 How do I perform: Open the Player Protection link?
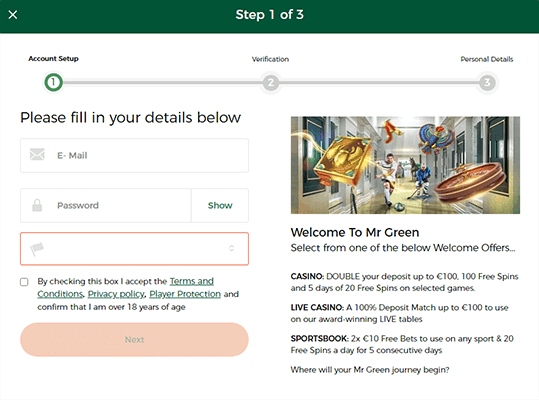click(x=185, y=294)
